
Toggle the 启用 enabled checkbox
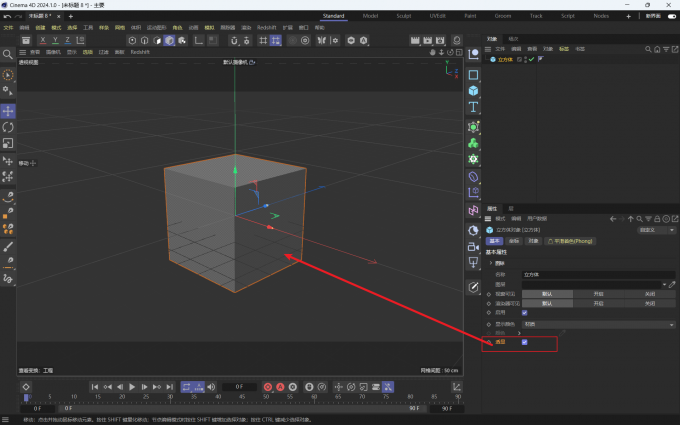524,313
